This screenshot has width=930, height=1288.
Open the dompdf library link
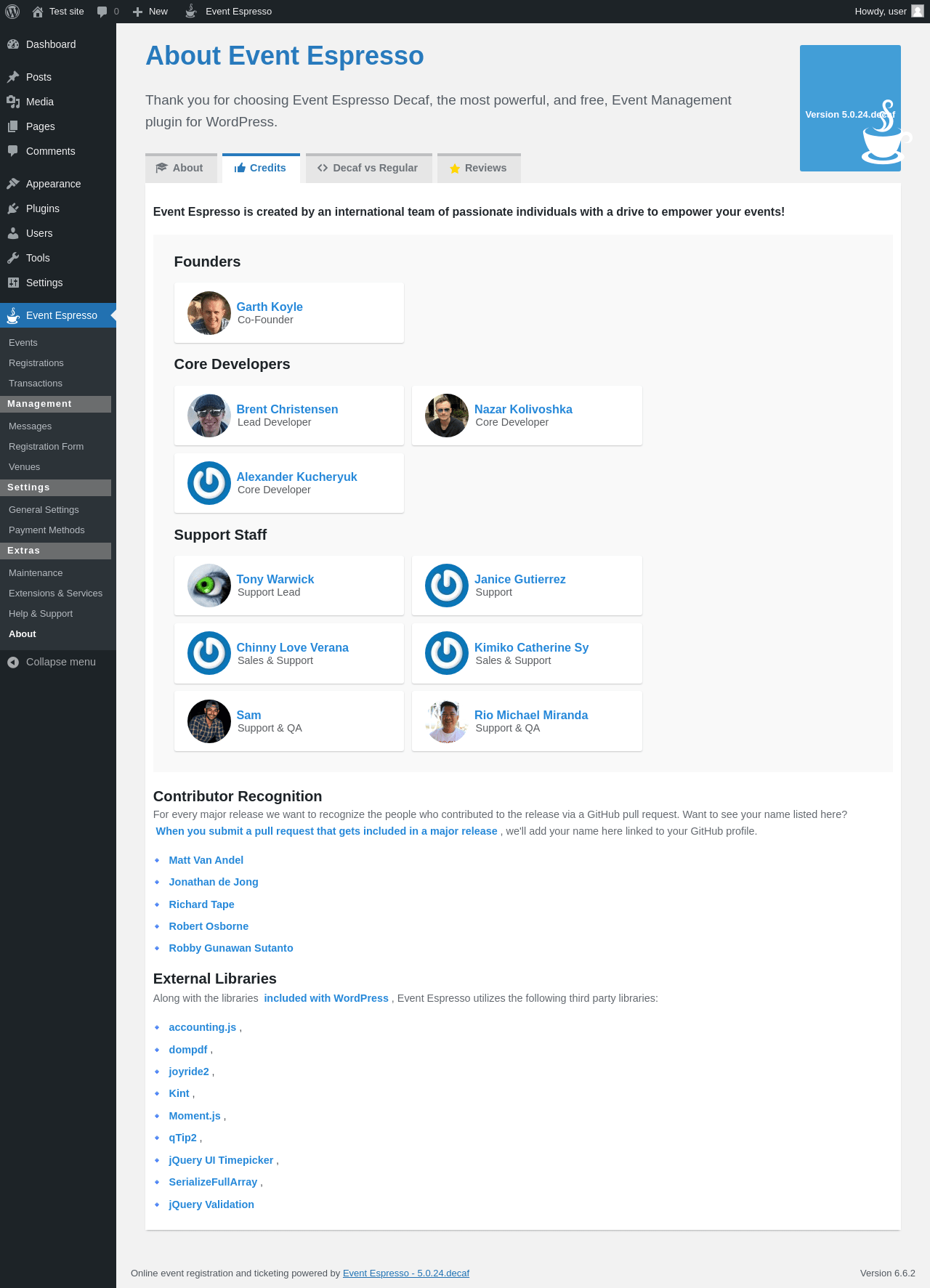click(188, 1050)
